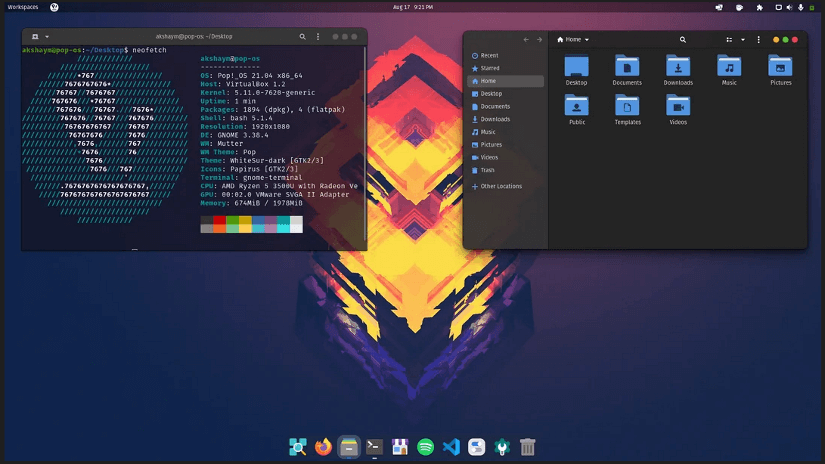Open the Files view options dropdown arrow
This screenshot has width=825, height=464.
click(x=743, y=39)
